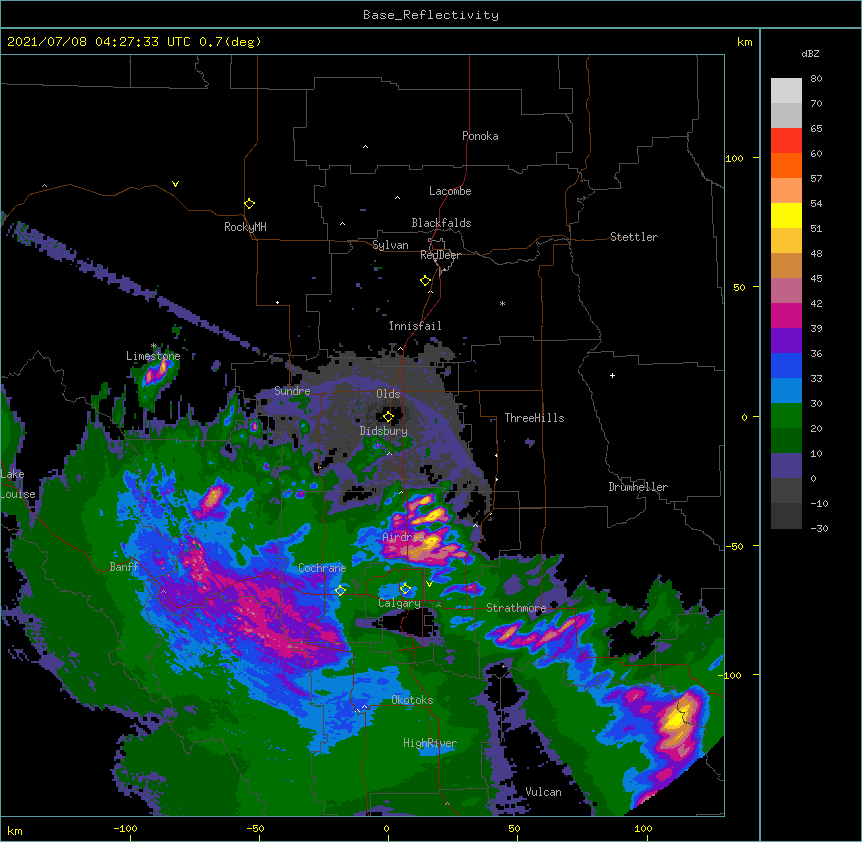Click the Limestone label
The image size is (862, 842).
[x=153, y=356]
